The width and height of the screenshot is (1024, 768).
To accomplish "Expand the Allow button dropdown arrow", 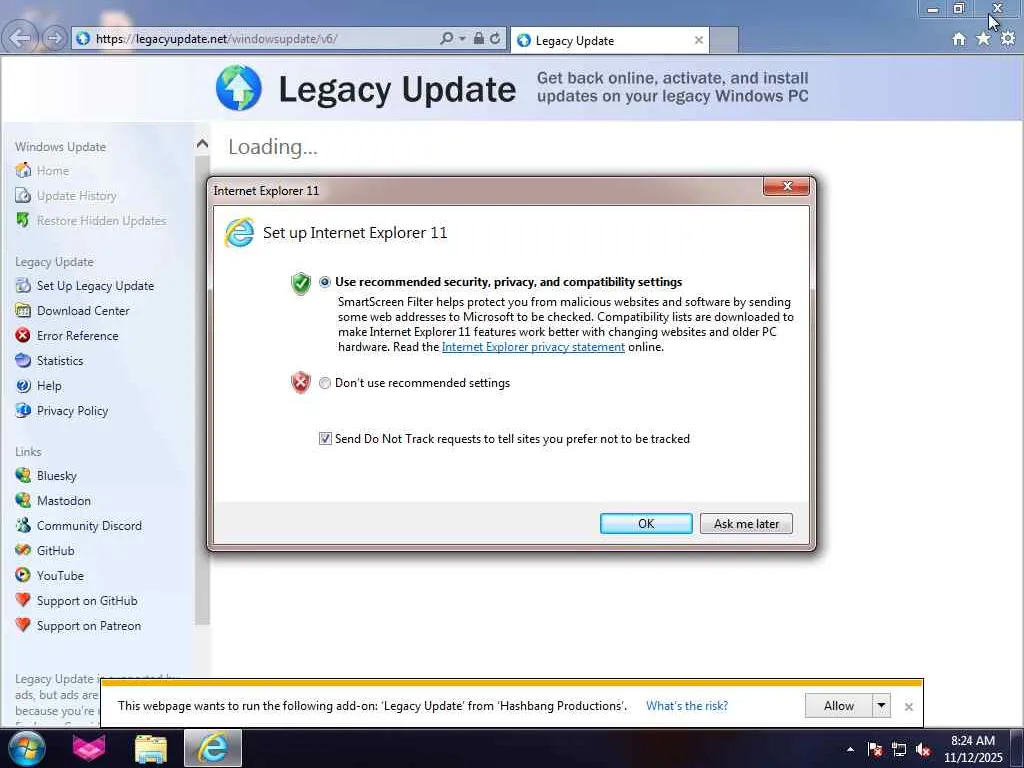I will 881,706.
